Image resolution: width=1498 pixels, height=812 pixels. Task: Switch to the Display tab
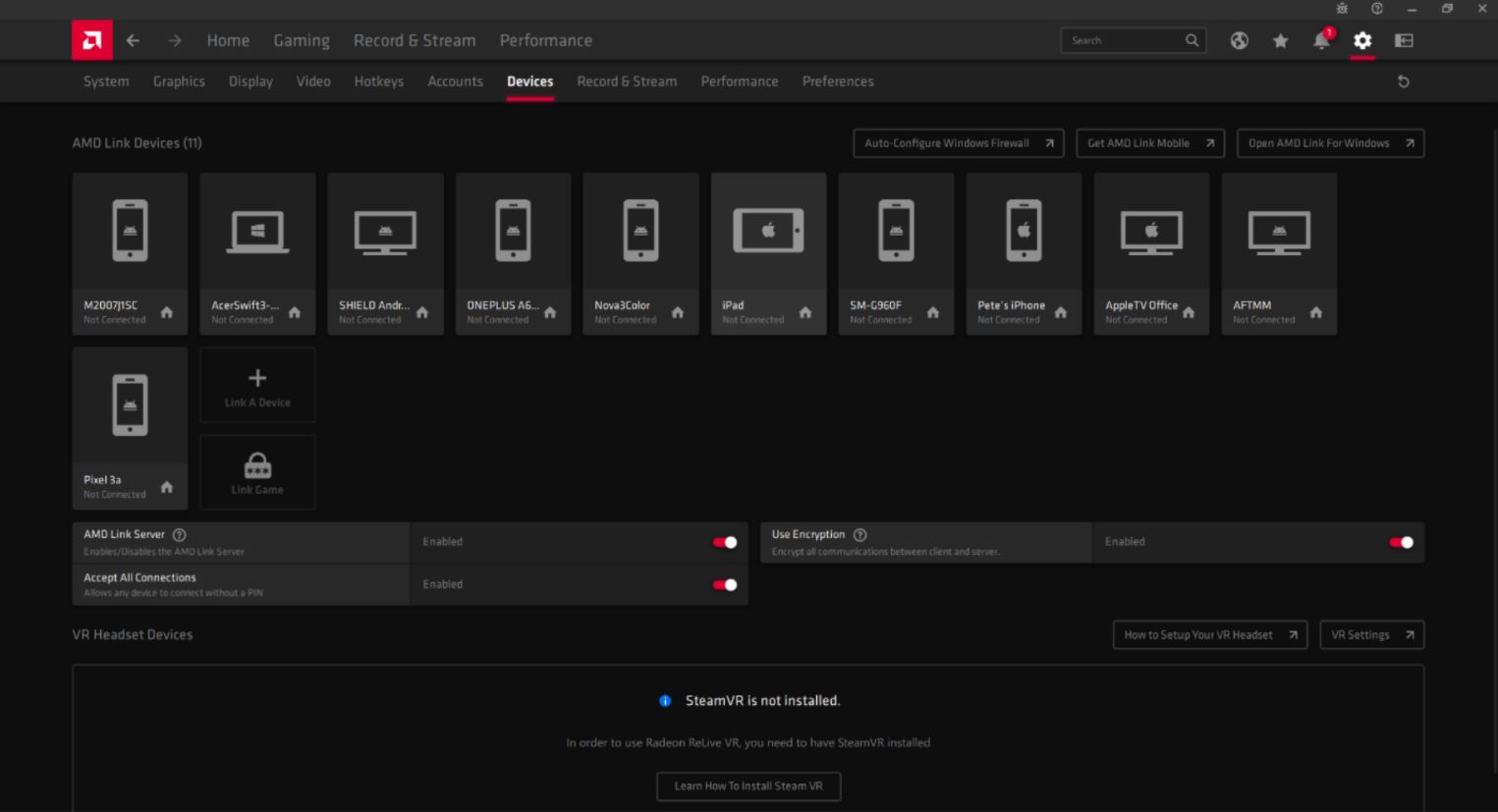[x=250, y=81]
